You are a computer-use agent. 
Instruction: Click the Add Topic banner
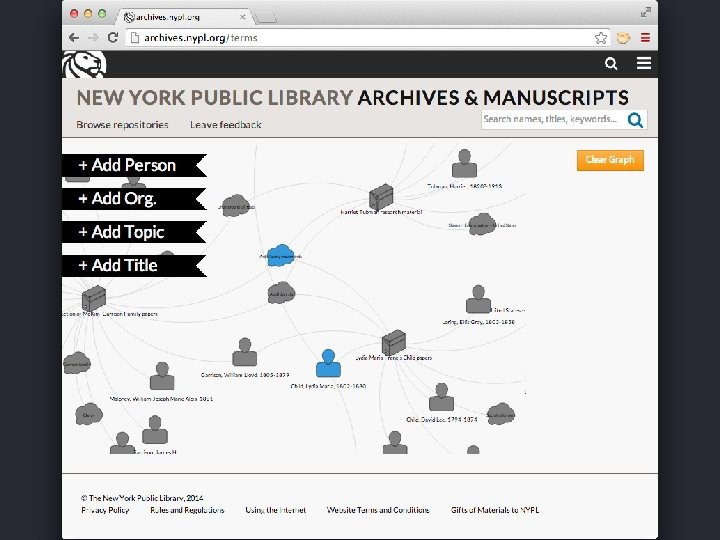134,232
